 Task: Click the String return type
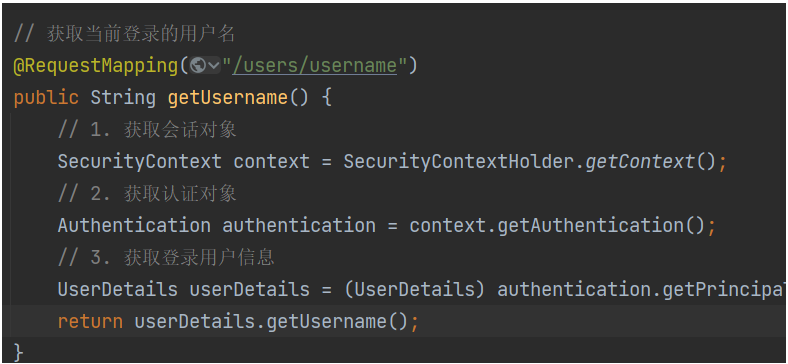click(x=123, y=98)
